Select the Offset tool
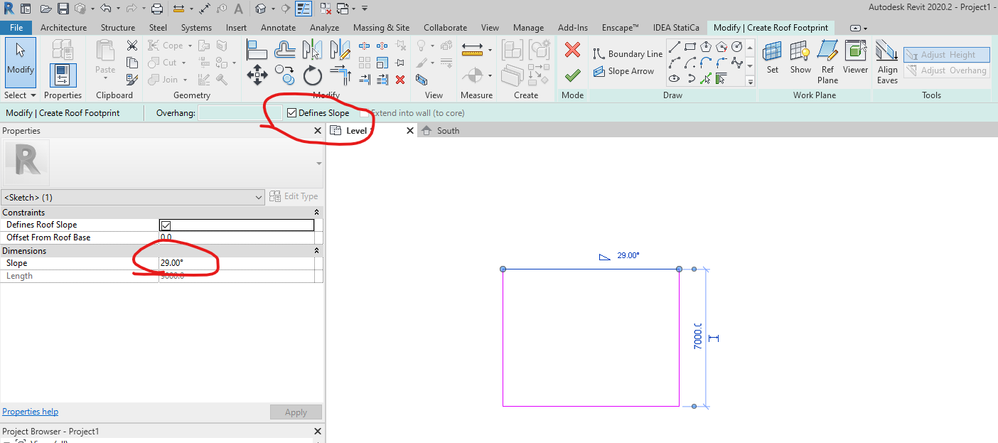This screenshot has height=443, width=998. [286, 48]
